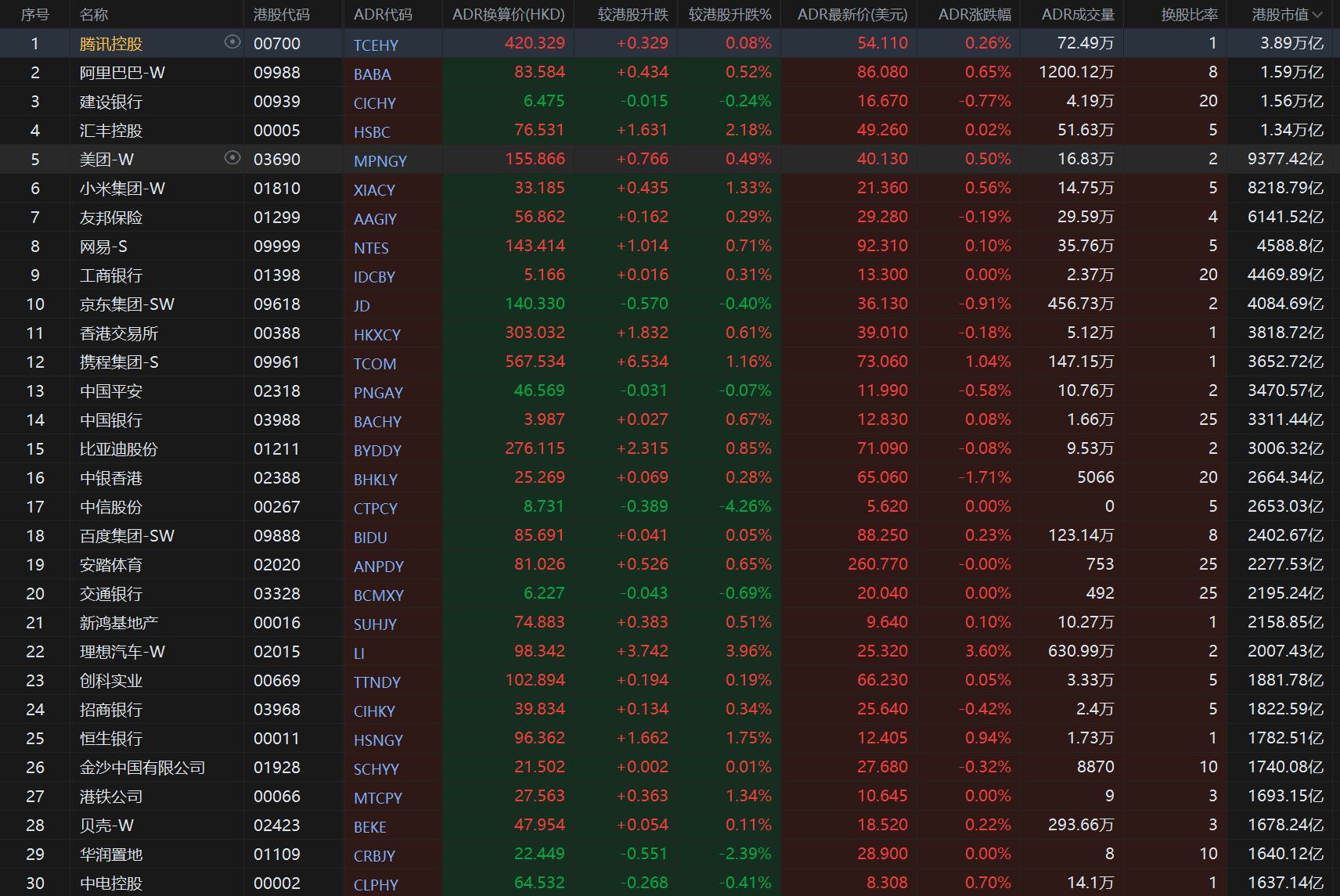Select 交通银行 stock name

pos(111,594)
